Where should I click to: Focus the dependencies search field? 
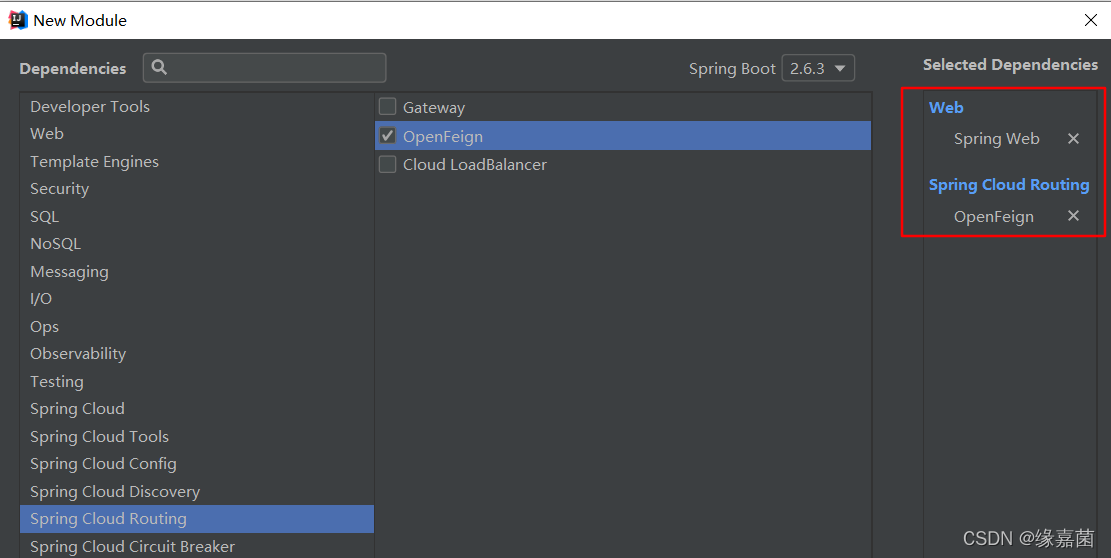pyautogui.click(x=265, y=68)
